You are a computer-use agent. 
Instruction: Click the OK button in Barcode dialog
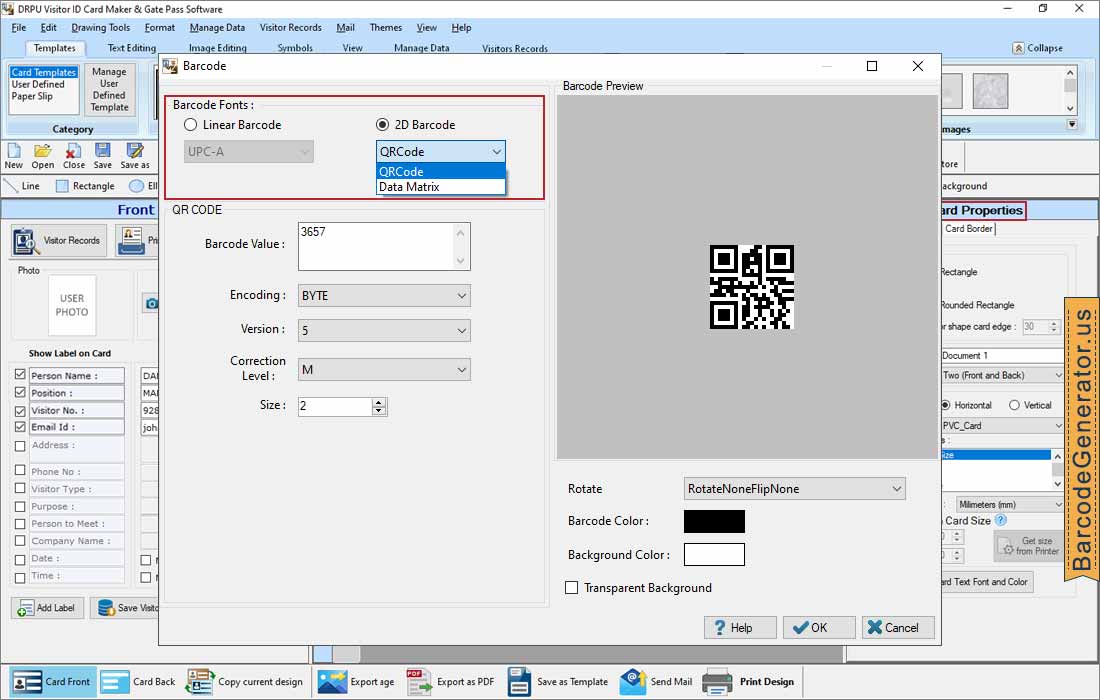(819, 628)
